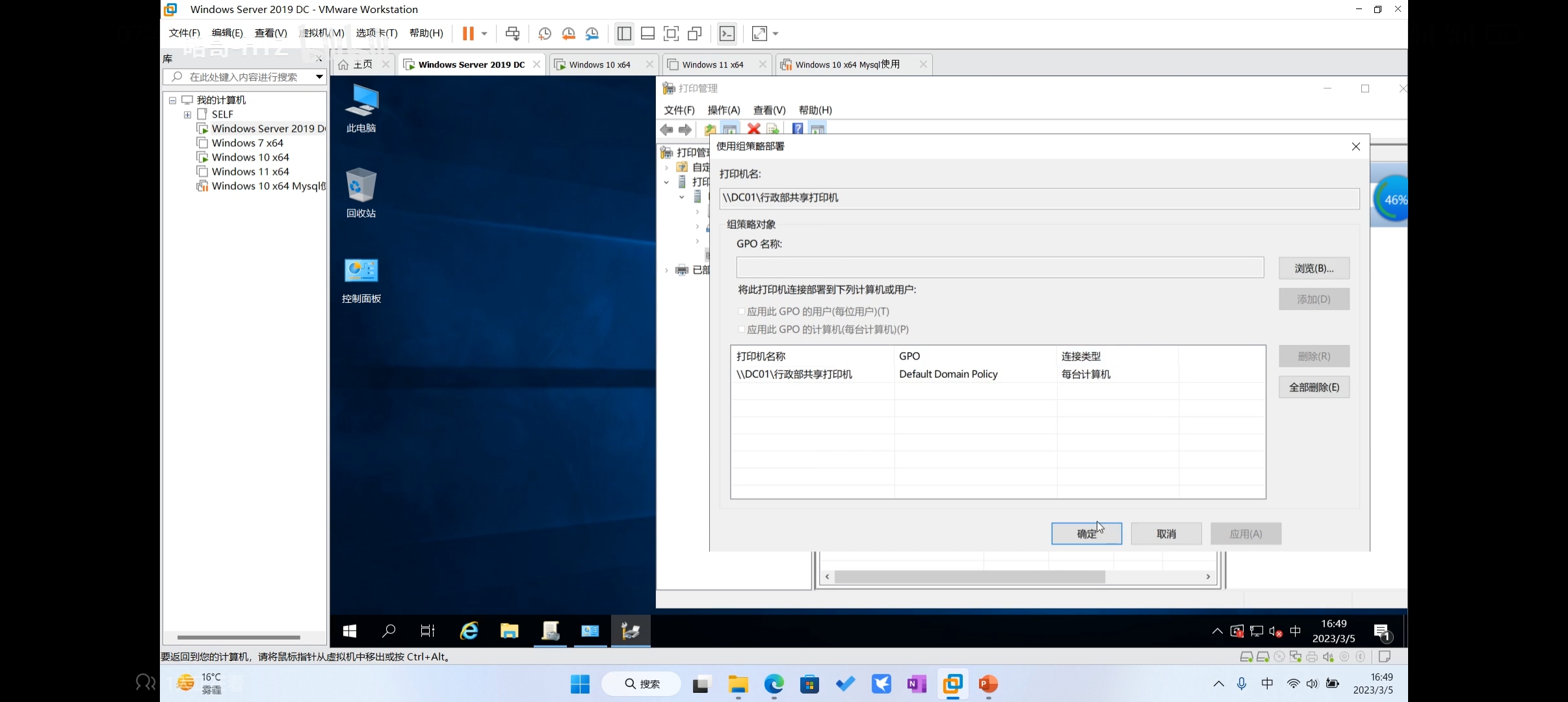This screenshot has height=702, width=1568.
Task: Click the back arrow in 打印管理 toolbar
Action: (x=666, y=129)
